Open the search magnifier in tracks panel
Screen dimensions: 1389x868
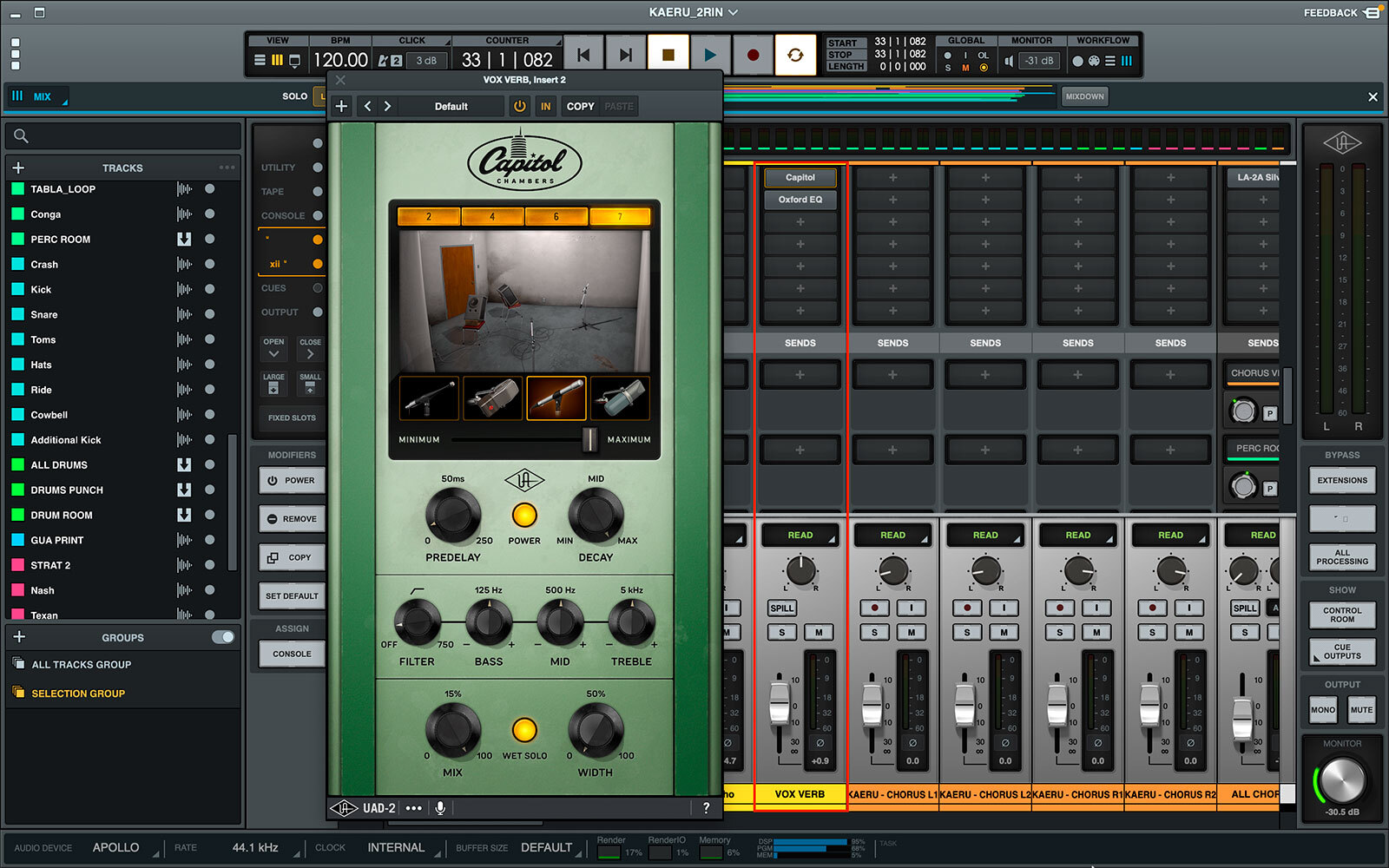pos(22,136)
